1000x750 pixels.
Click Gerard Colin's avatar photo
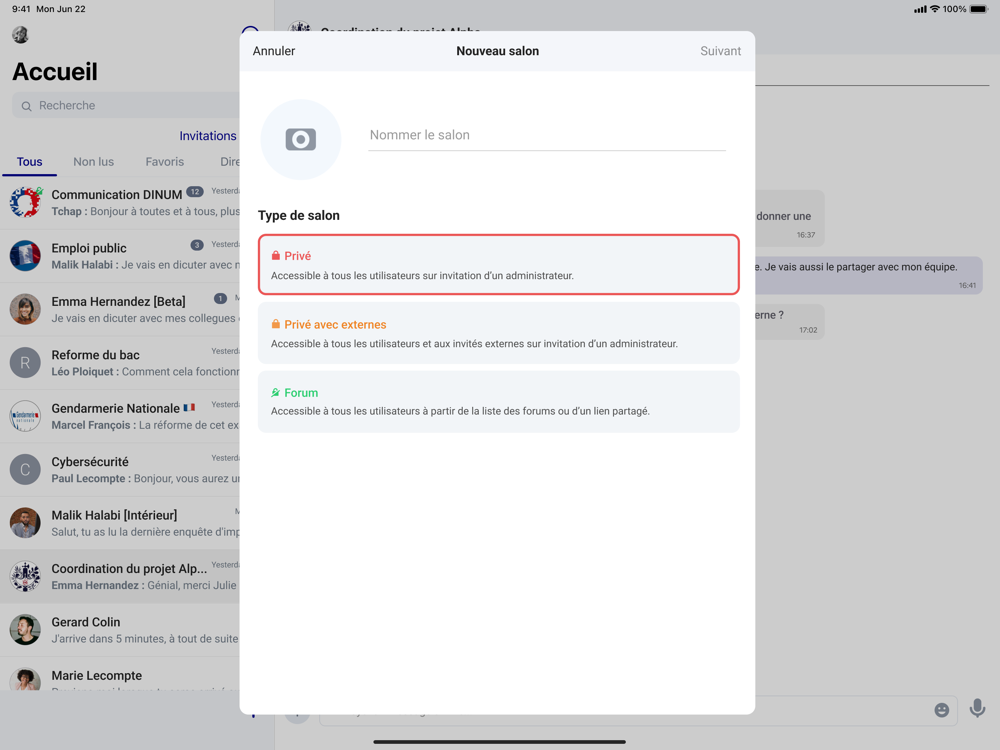coord(26,630)
